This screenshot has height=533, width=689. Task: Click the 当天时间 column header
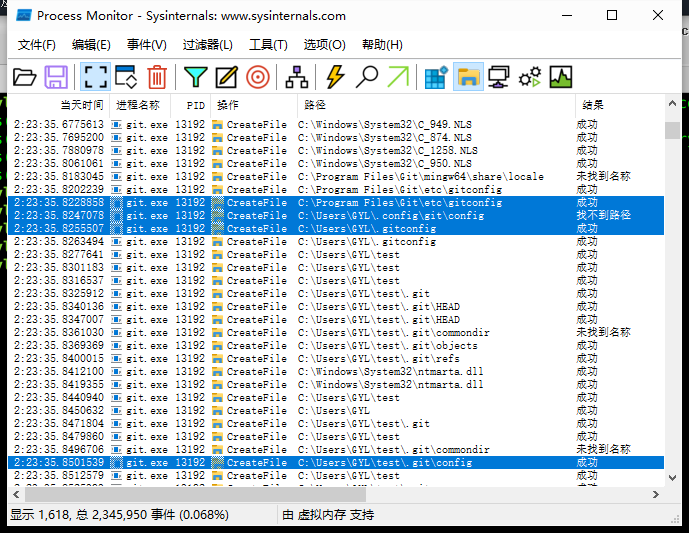click(x=59, y=105)
